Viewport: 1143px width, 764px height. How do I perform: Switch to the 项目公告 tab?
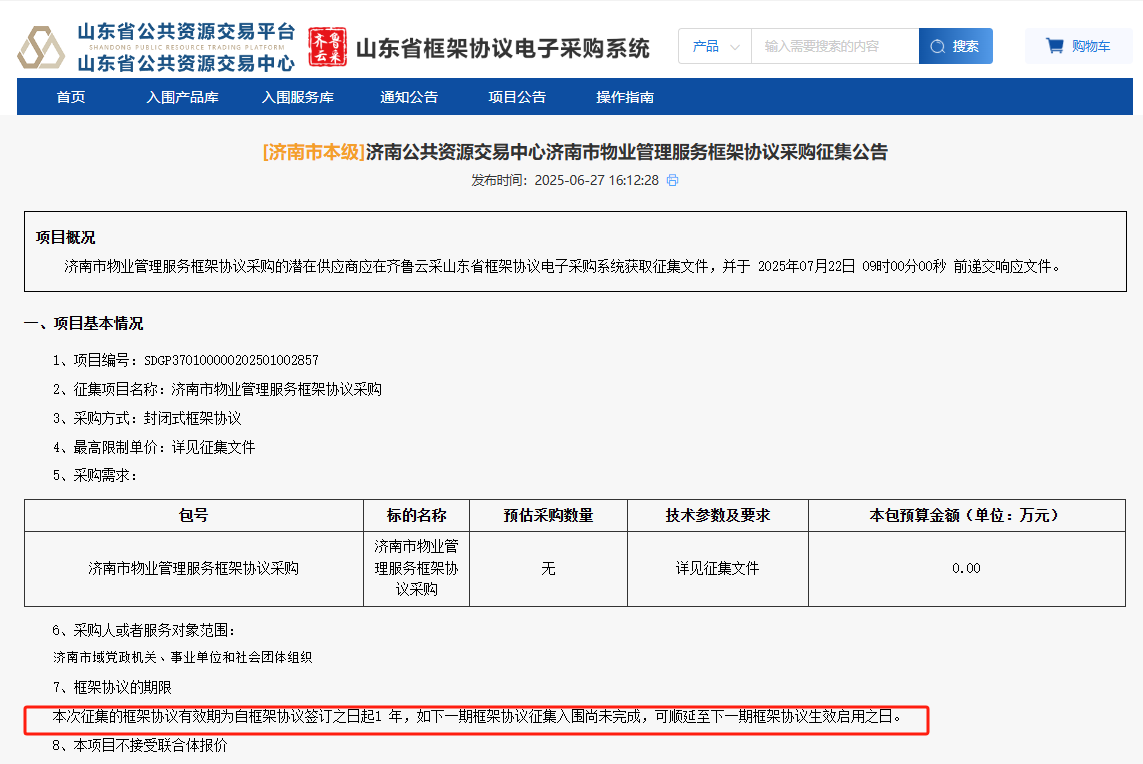pos(516,96)
